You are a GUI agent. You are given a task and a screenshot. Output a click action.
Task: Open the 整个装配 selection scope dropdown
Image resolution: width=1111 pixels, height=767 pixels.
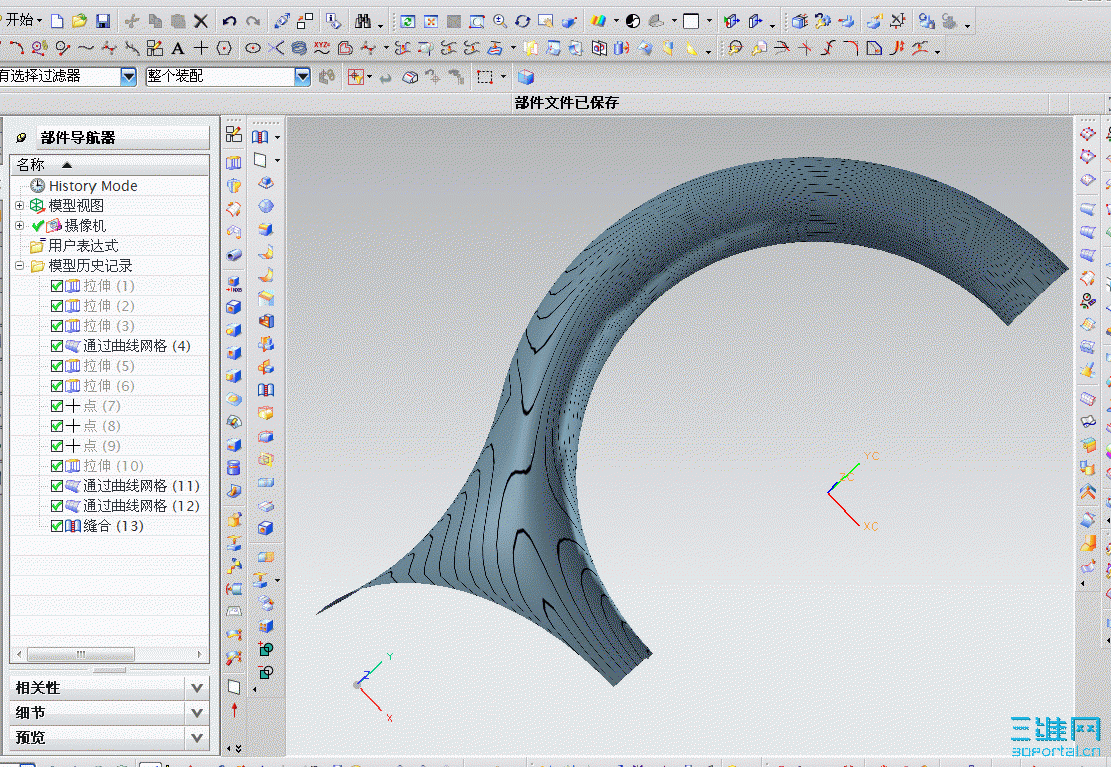pos(302,76)
